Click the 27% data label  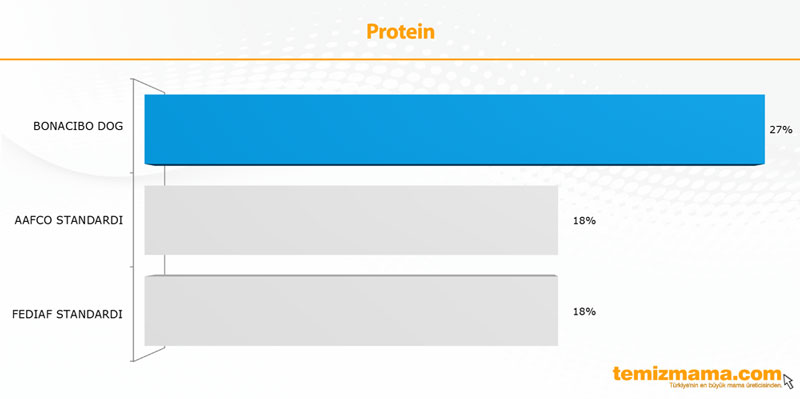pyautogui.click(x=781, y=130)
